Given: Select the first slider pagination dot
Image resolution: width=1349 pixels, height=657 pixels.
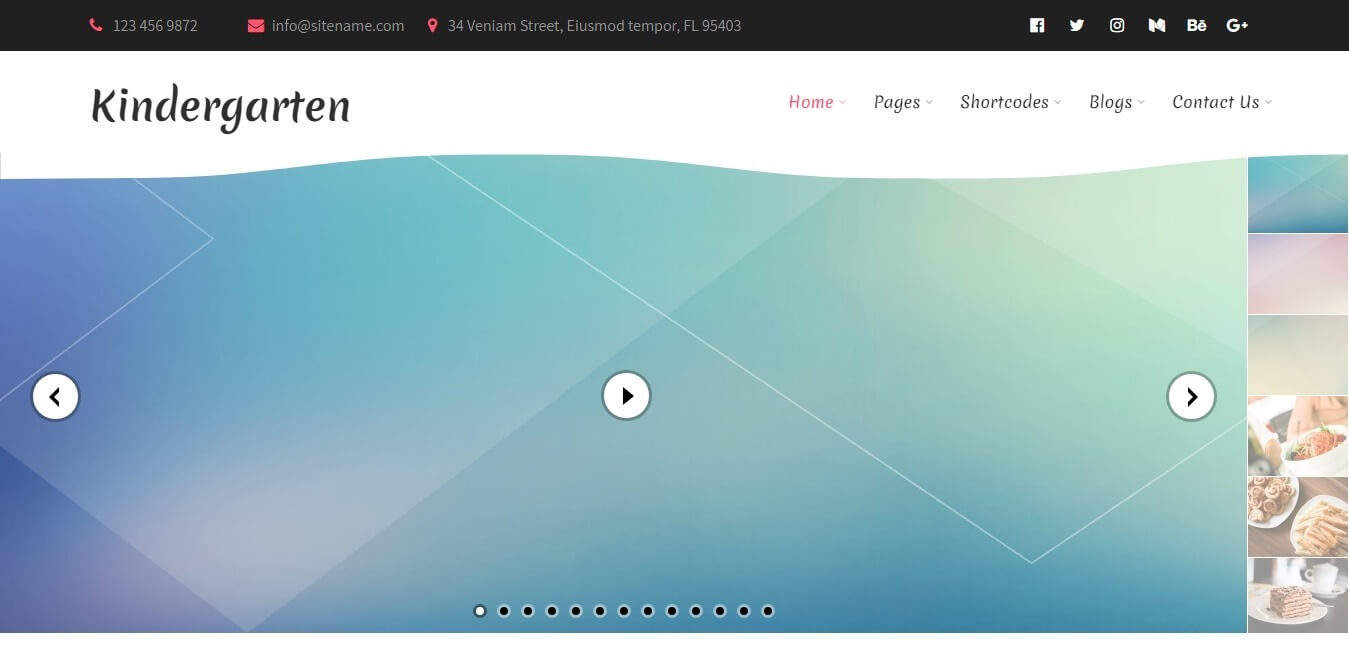Looking at the screenshot, I should (480, 611).
